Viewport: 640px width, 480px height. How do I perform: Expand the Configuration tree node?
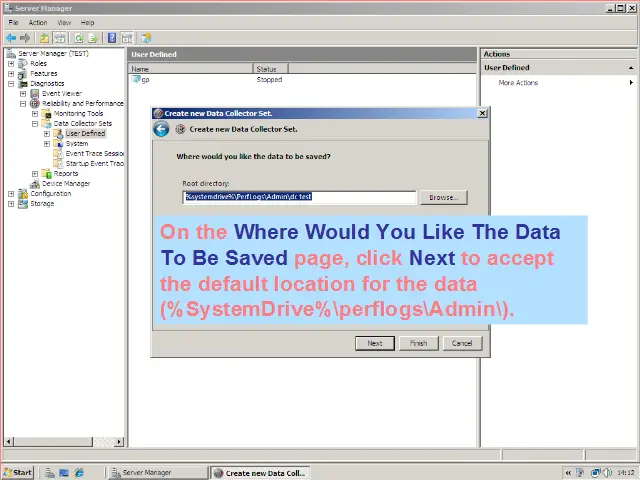coord(11,194)
